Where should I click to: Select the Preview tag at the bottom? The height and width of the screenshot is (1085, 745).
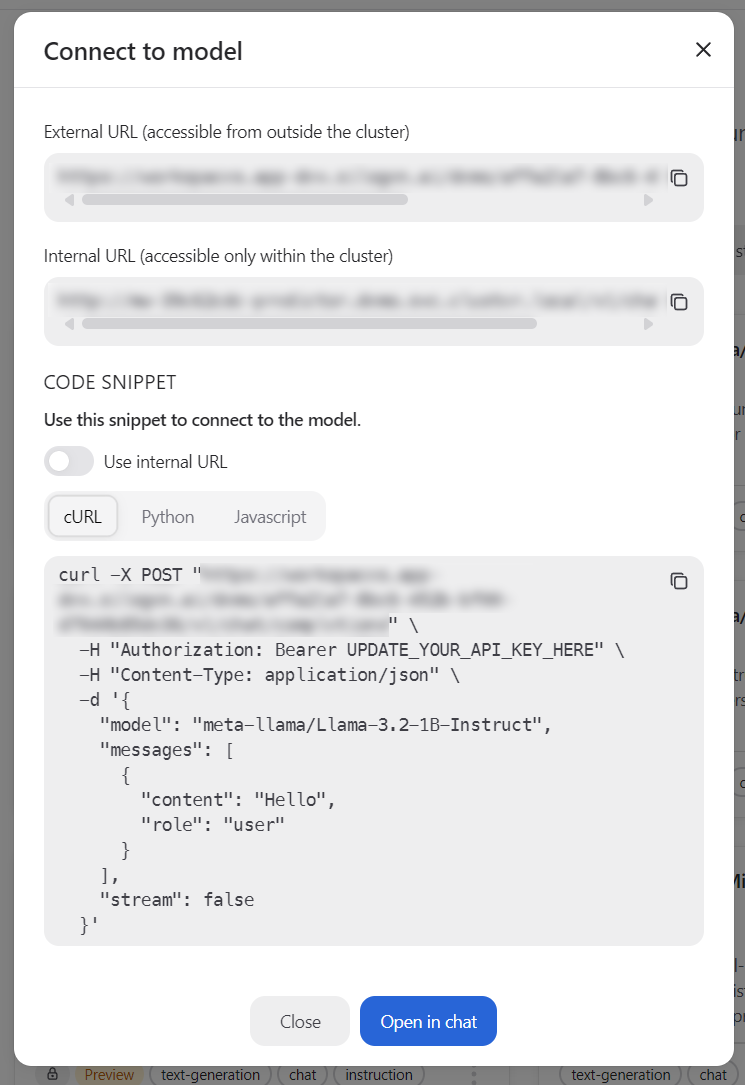pyautogui.click(x=110, y=1074)
